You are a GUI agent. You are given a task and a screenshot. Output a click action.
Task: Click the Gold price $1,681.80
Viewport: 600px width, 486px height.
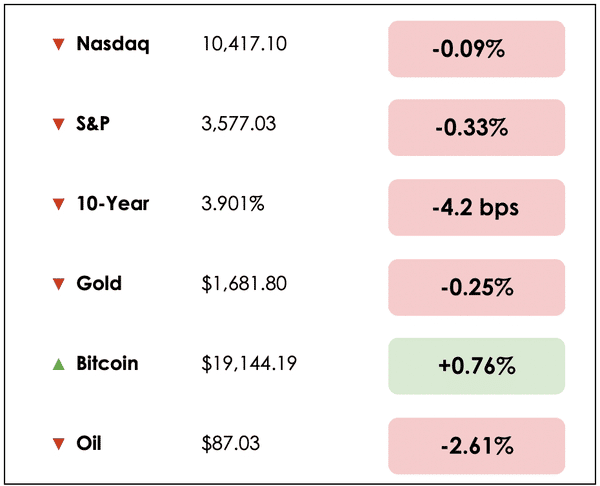244,284
